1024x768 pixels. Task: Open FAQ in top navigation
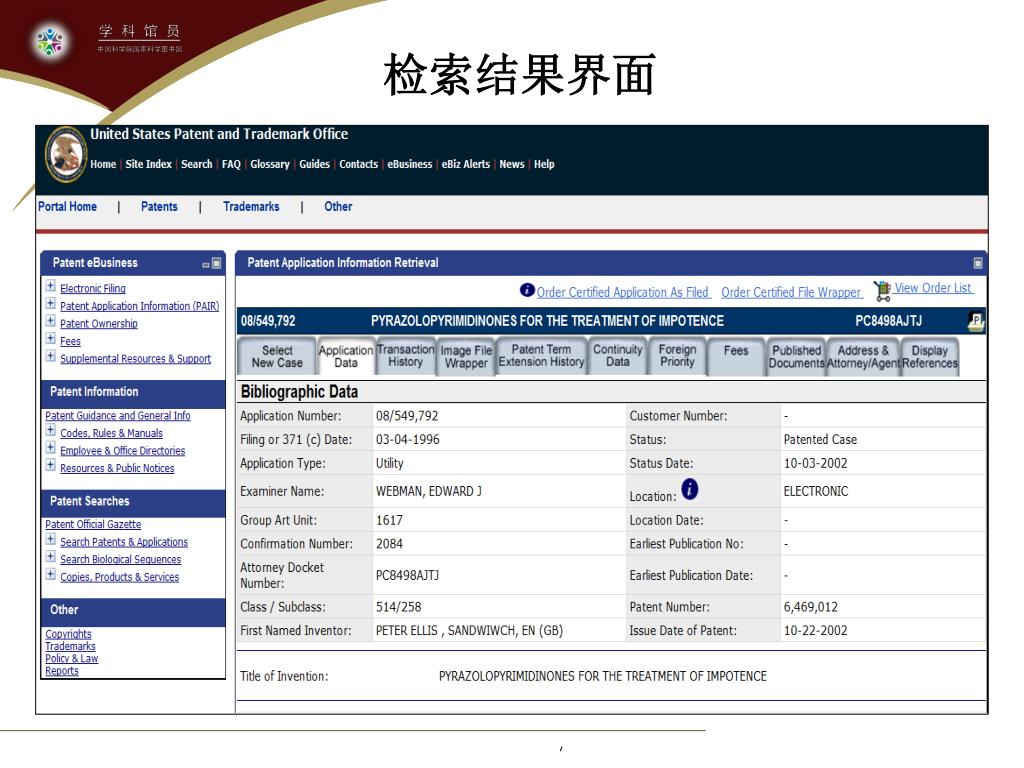pyautogui.click(x=231, y=165)
